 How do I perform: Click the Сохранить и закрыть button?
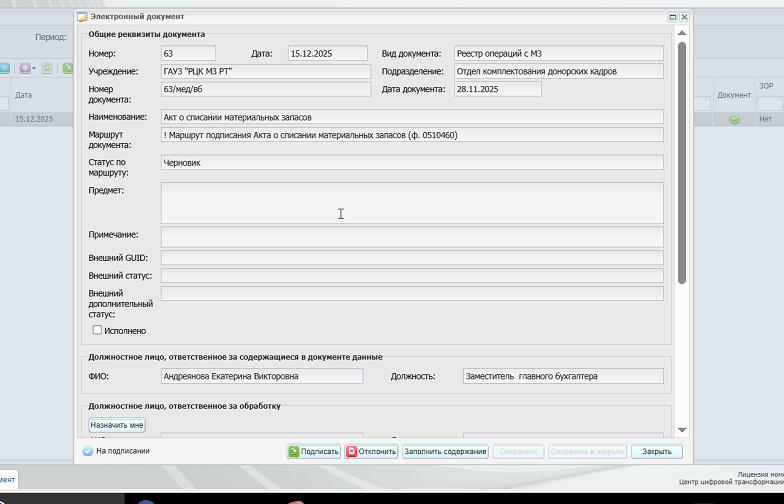coord(588,452)
